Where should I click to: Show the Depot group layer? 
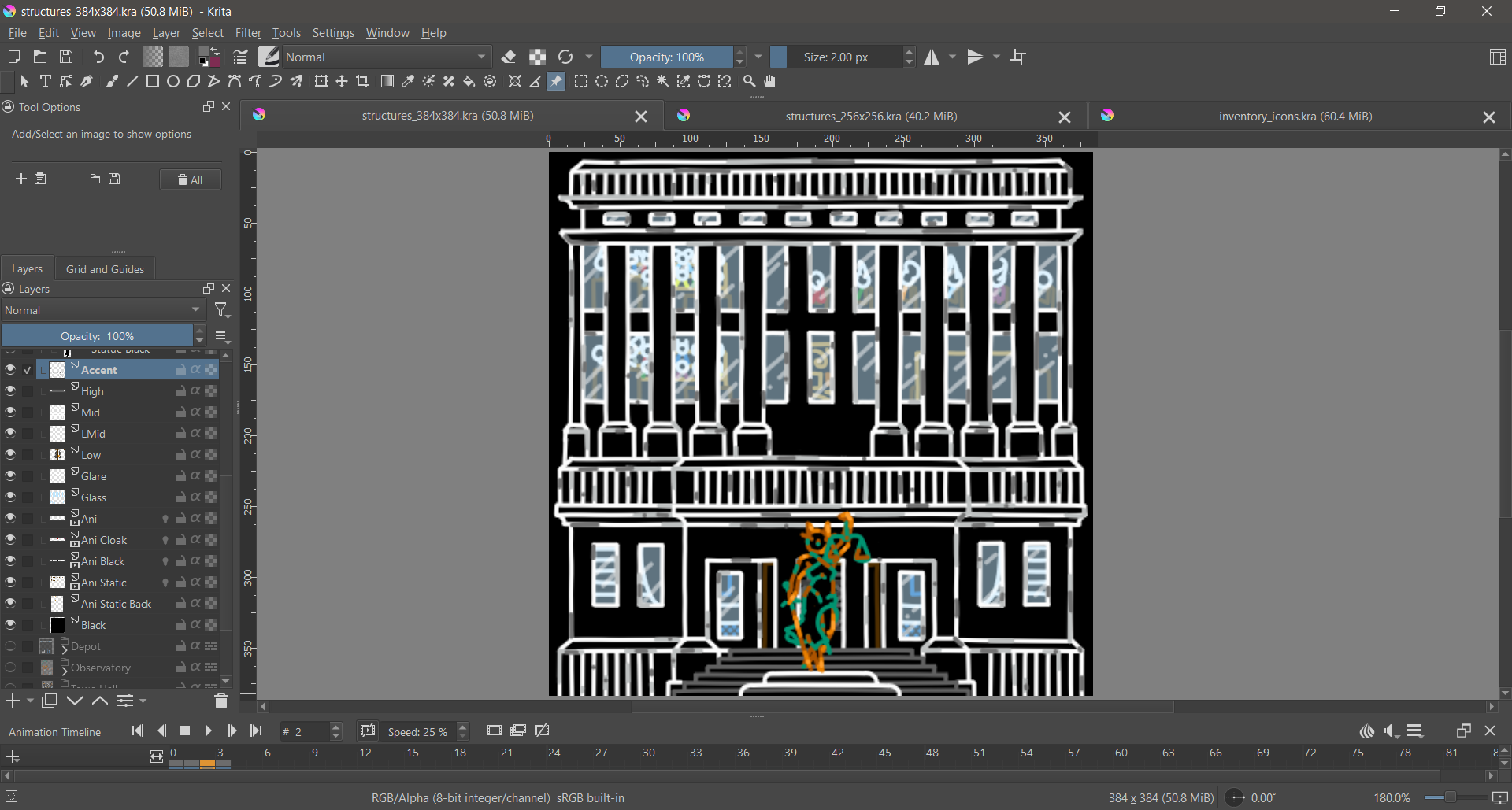tap(10, 646)
